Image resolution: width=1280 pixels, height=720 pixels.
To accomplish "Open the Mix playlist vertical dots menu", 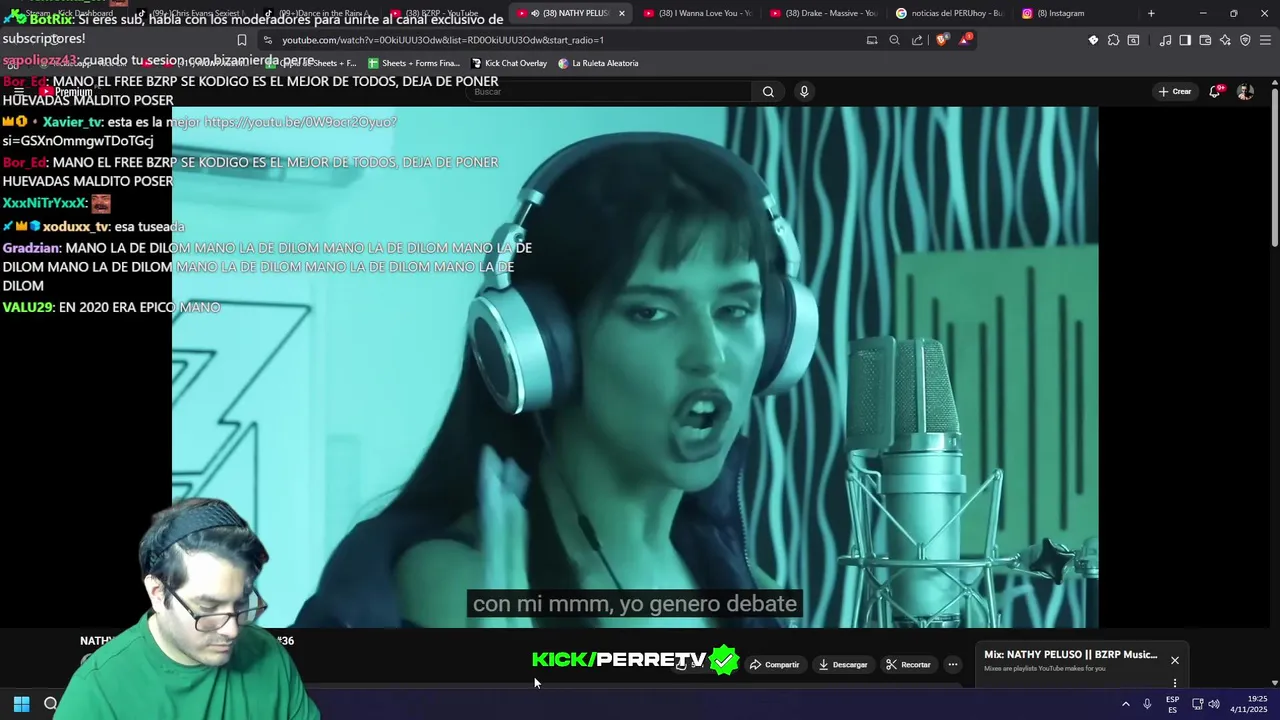I will (x=1175, y=683).
